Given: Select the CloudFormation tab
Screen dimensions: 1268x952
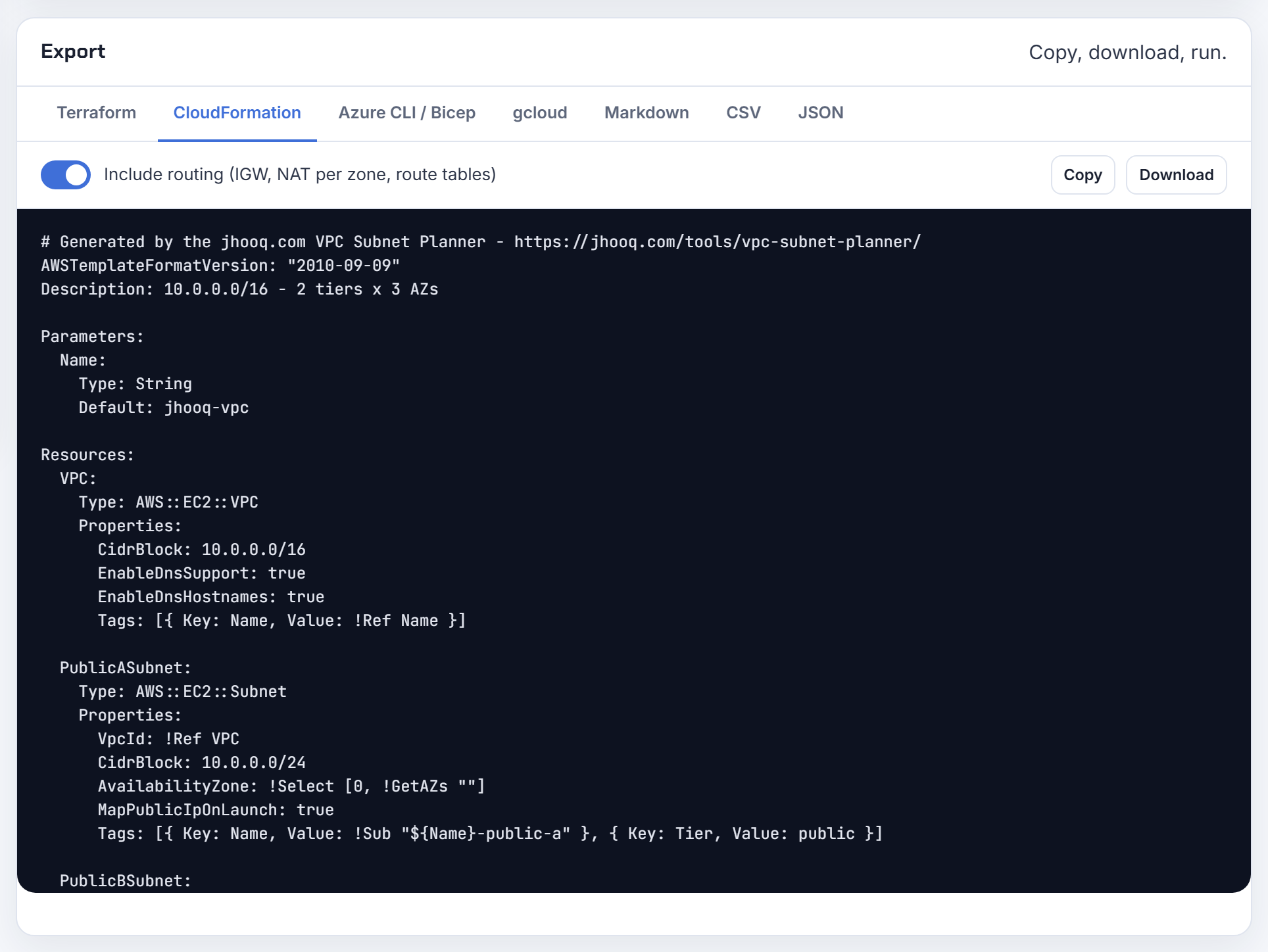Looking at the screenshot, I should [x=237, y=112].
